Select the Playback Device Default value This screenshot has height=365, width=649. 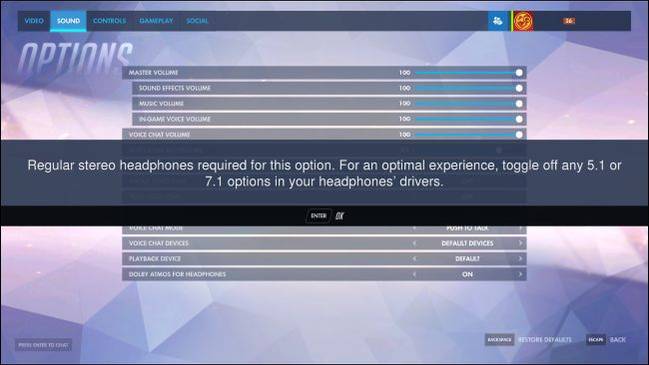point(467,259)
